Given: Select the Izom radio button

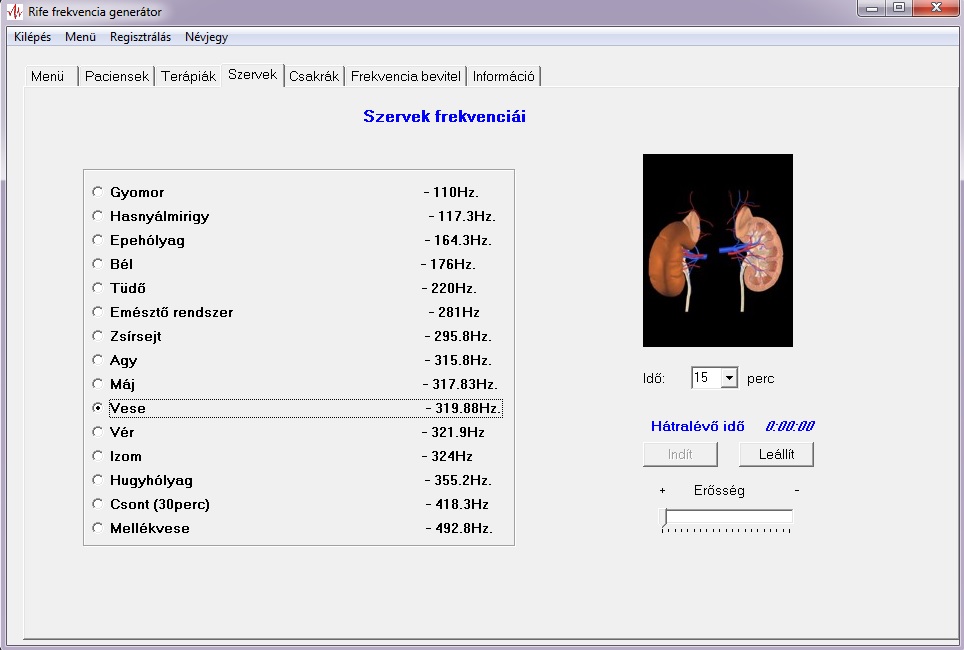Looking at the screenshot, I should coord(97,456).
